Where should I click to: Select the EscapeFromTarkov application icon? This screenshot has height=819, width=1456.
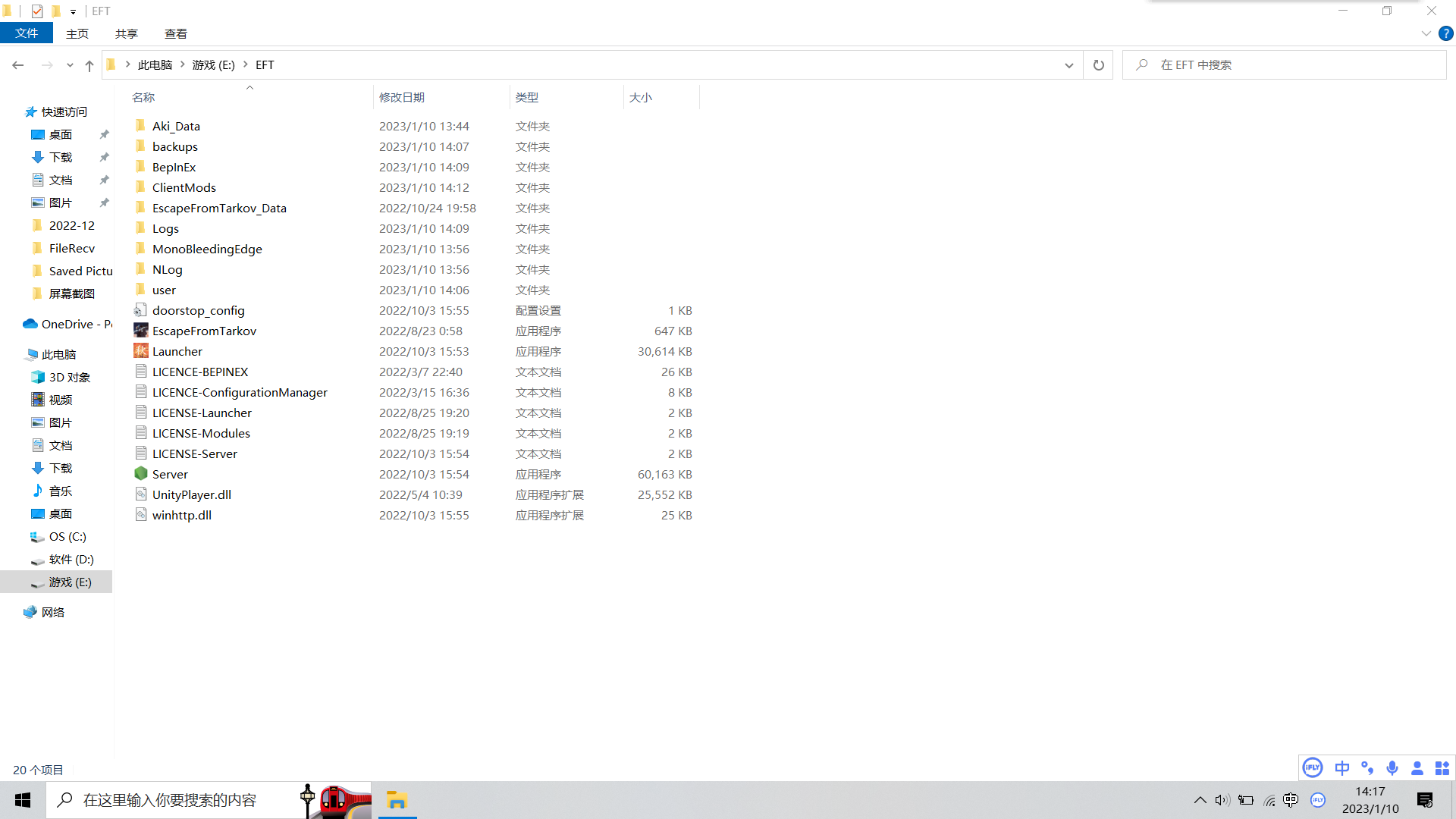141,331
